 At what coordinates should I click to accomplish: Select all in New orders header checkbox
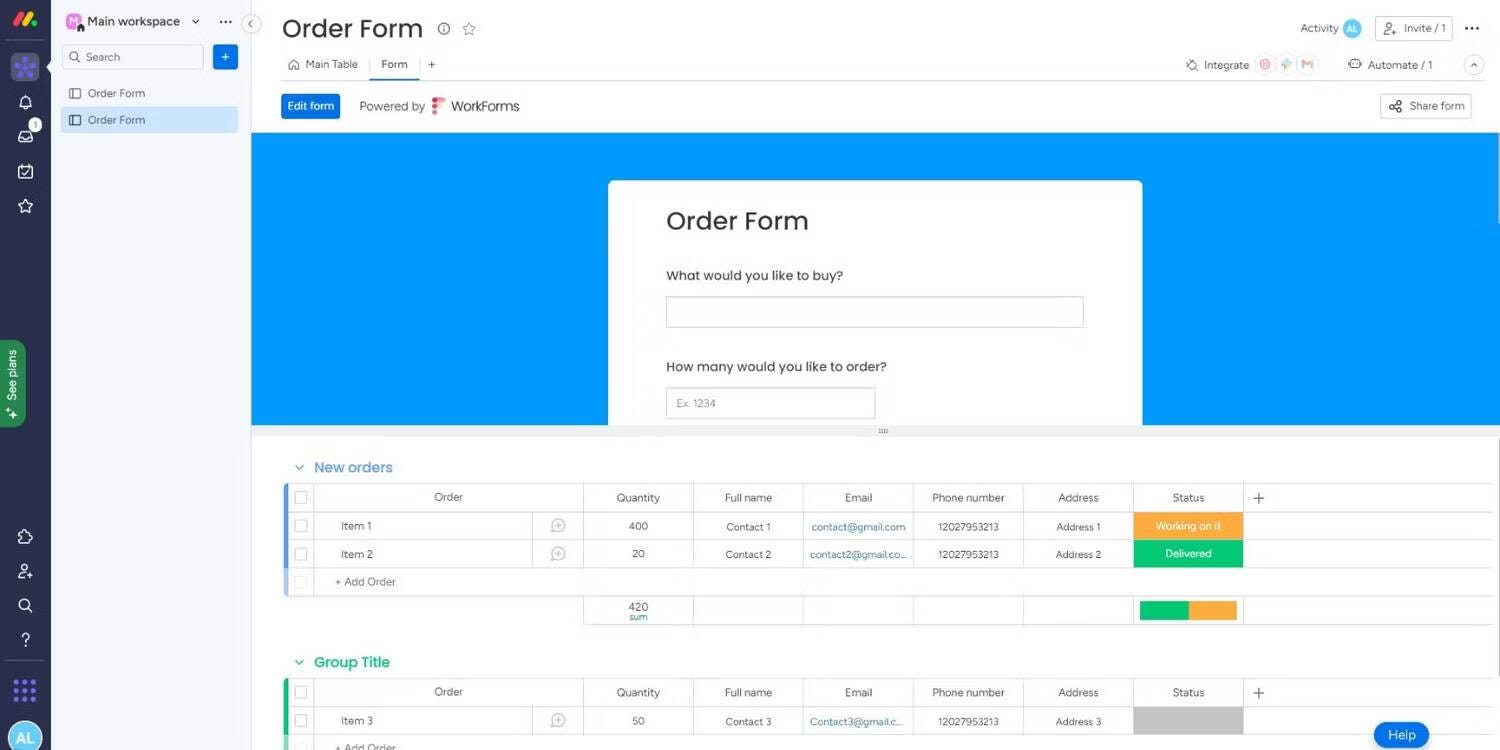coord(301,498)
